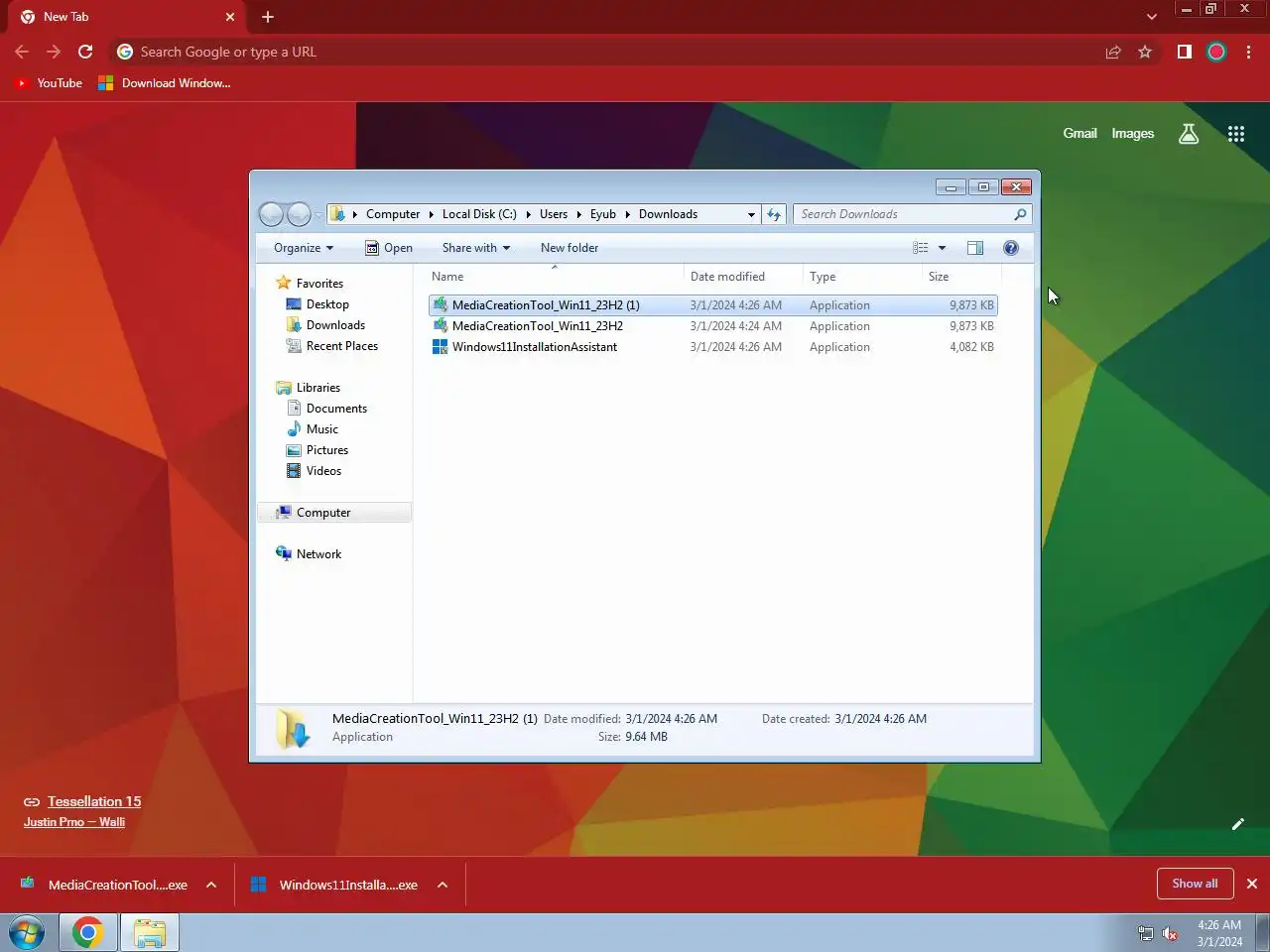Screen dimensions: 1270x952
Task: Expand the MediaCreationTool download options arrow
Action: (211, 885)
